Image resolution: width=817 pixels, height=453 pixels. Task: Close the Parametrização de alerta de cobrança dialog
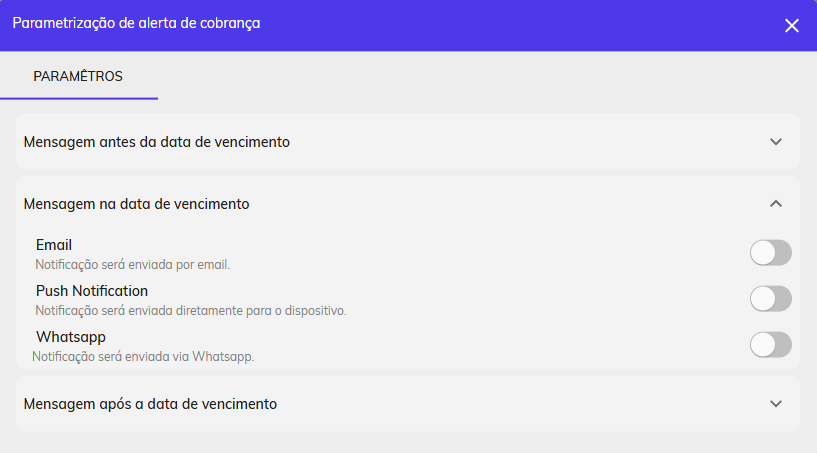[x=791, y=26]
